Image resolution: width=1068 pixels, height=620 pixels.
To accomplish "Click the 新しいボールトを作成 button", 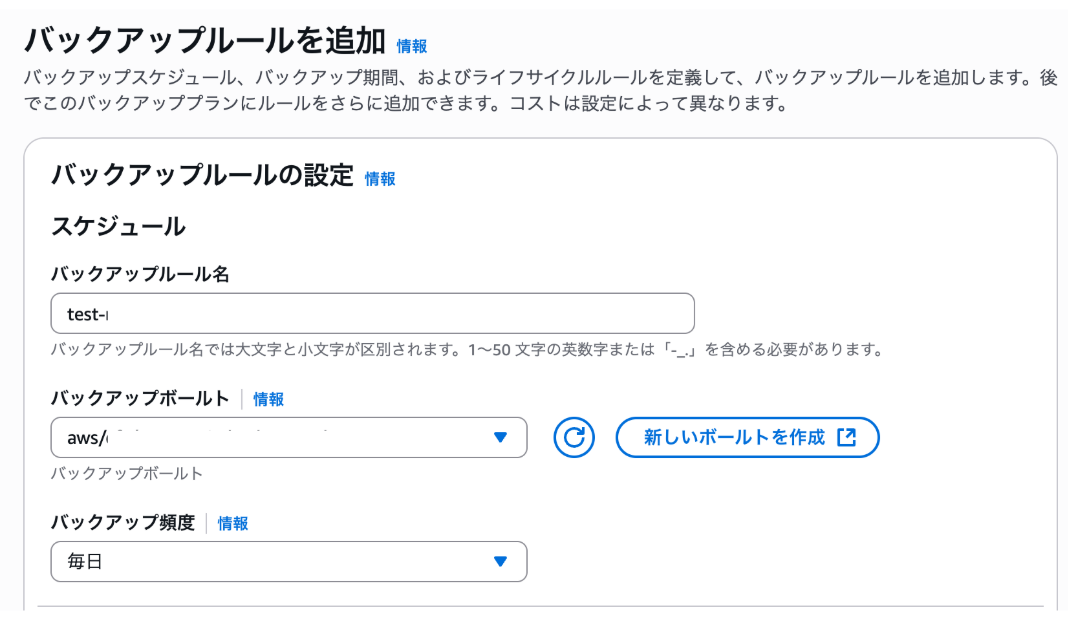I will (748, 437).
